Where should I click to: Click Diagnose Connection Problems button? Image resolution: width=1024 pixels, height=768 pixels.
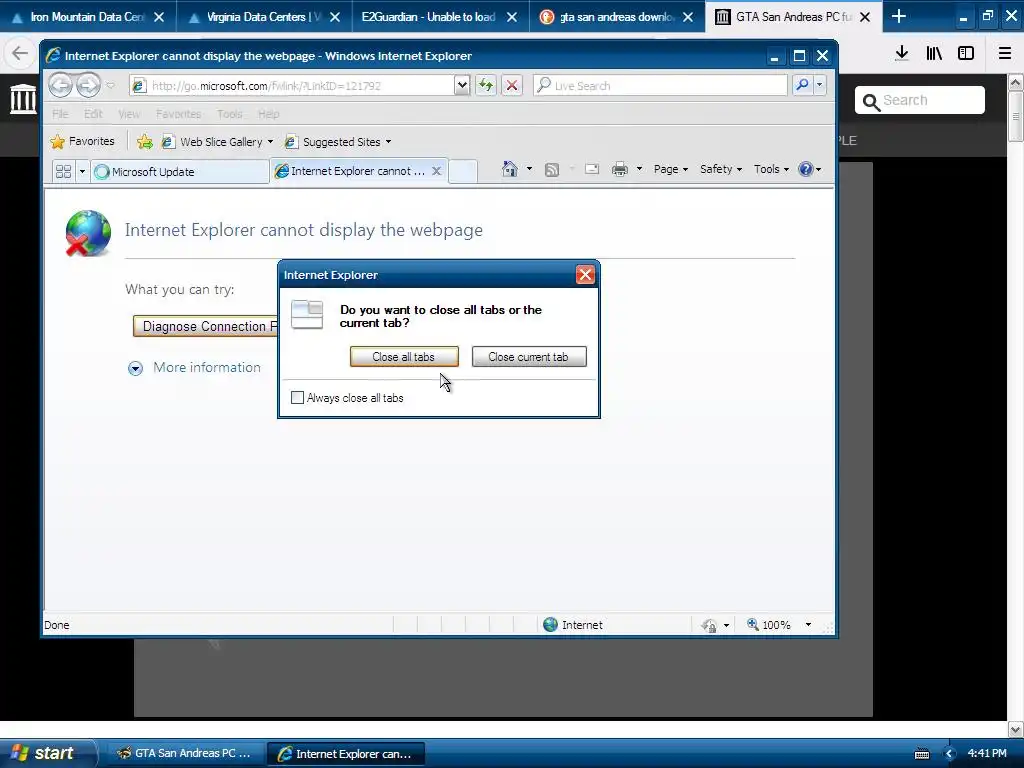(x=206, y=326)
